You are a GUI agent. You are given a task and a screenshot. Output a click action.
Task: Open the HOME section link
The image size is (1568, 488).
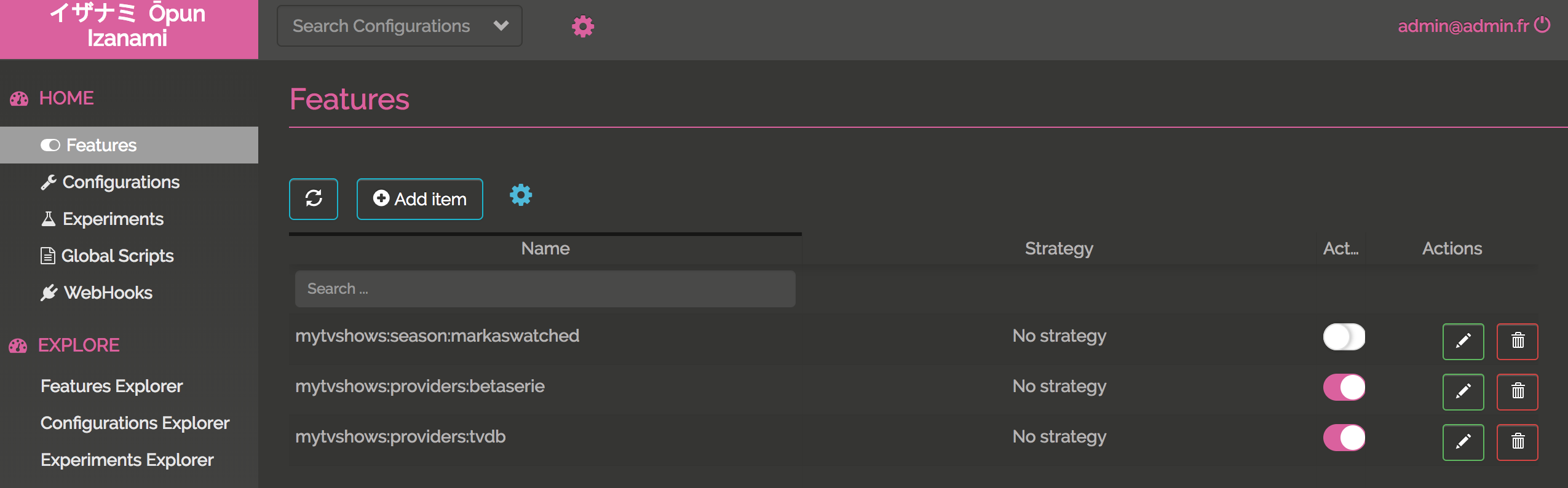pyautogui.click(x=66, y=98)
